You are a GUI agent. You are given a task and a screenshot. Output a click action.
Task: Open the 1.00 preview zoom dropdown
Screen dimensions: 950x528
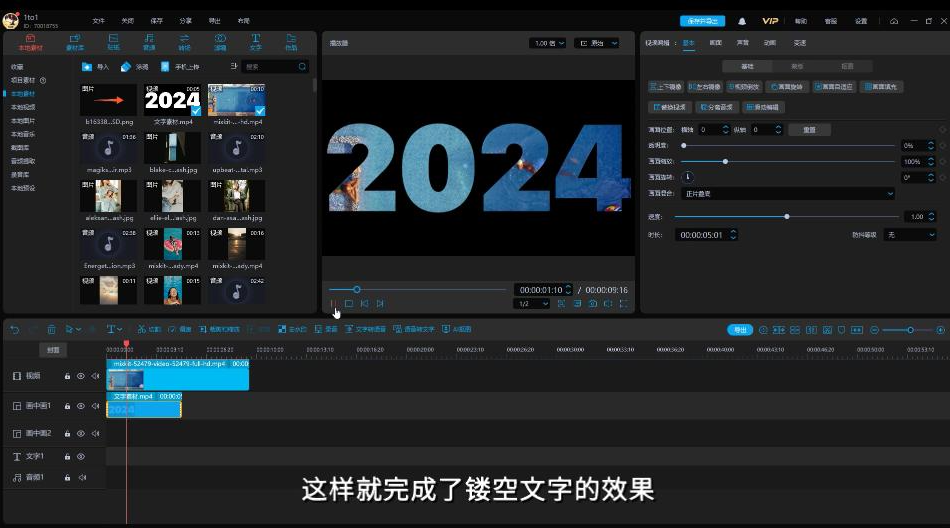coord(547,43)
